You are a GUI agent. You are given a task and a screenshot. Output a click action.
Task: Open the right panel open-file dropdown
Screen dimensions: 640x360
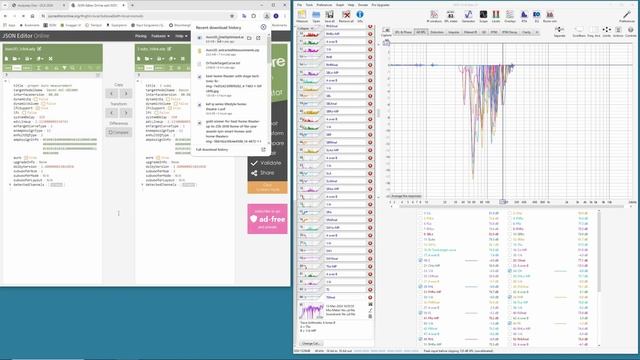click(149, 59)
